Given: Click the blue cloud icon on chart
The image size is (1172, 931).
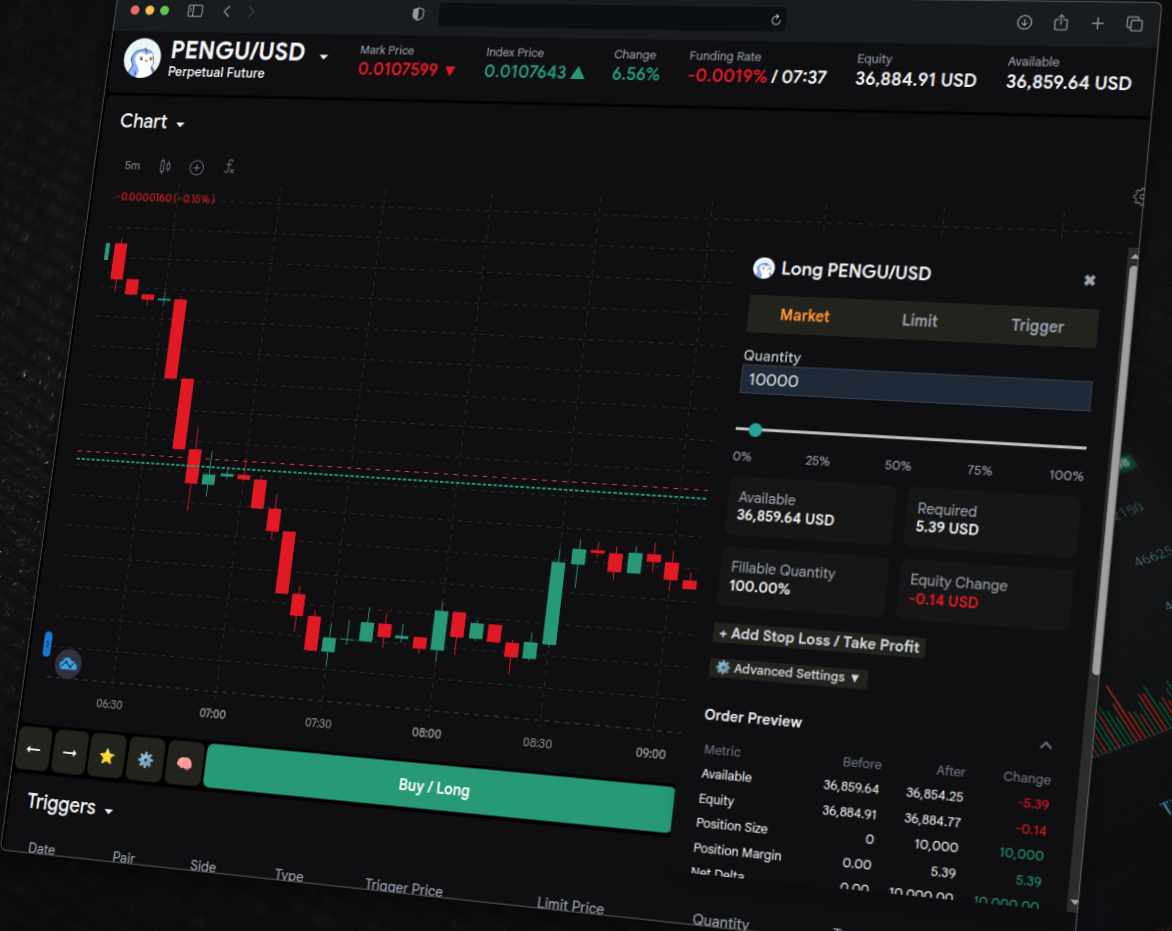Looking at the screenshot, I should (68, 663).
